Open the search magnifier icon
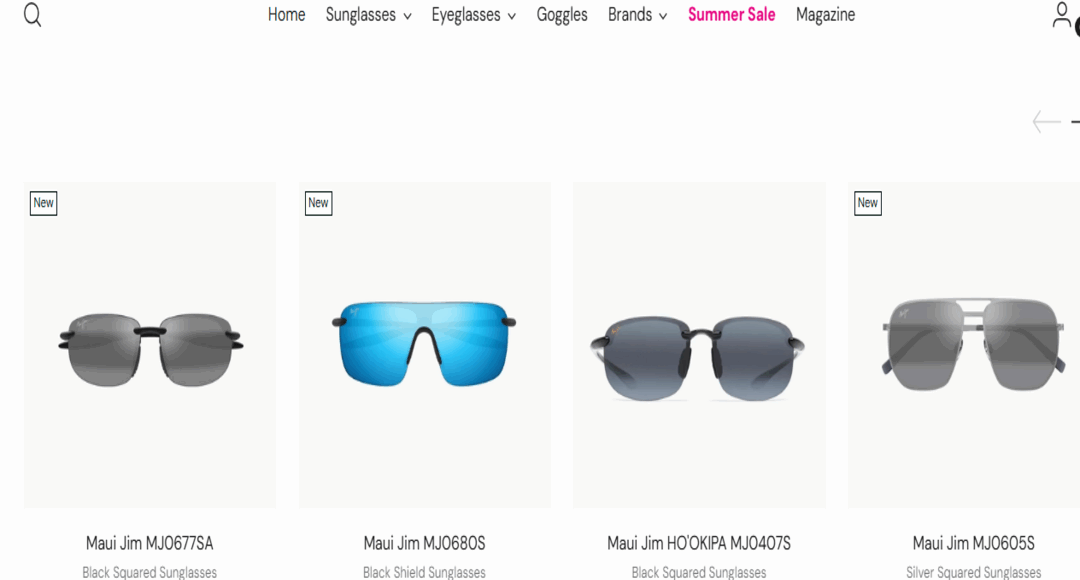Screen dimensions: 1080x580 point(32,14)
